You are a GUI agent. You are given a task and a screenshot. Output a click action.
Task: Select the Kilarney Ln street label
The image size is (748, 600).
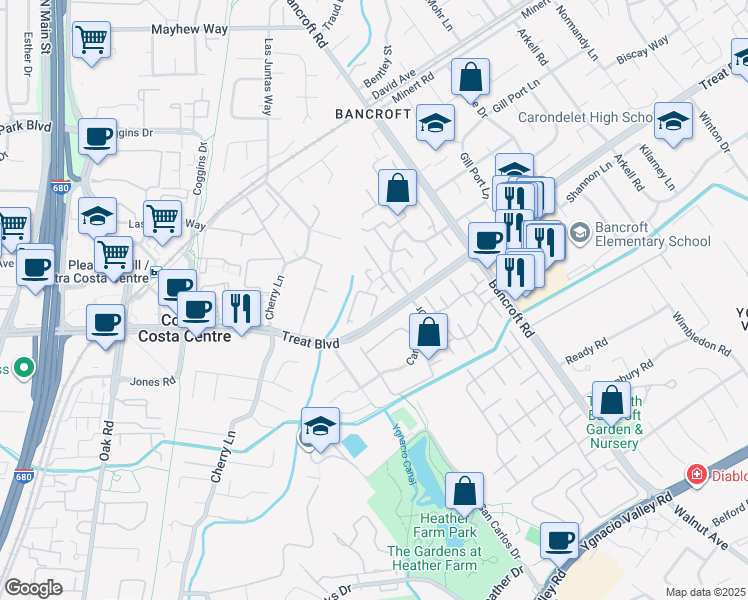click(657, 167)
